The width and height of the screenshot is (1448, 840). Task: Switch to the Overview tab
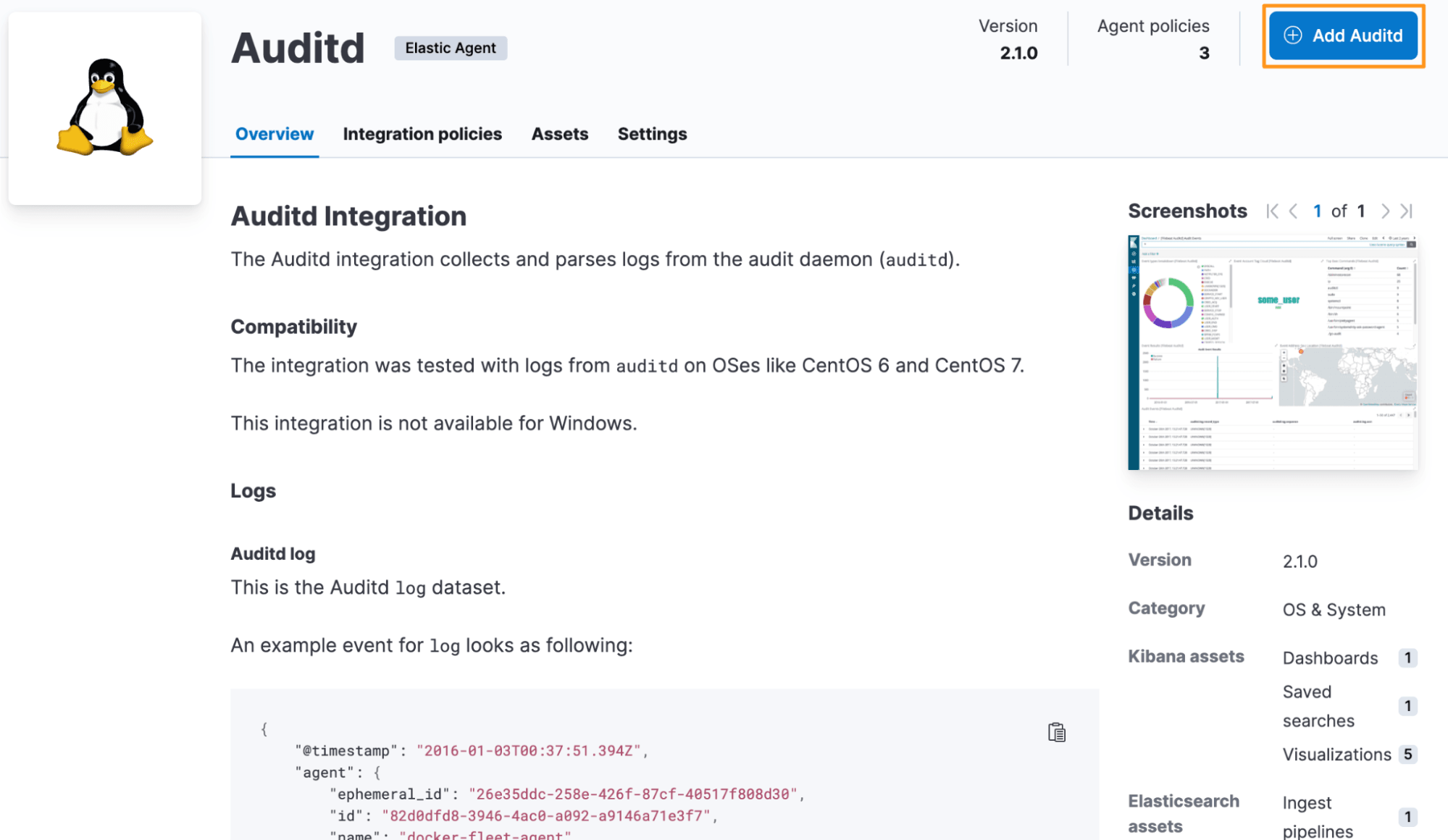click(x=275, y=134)
